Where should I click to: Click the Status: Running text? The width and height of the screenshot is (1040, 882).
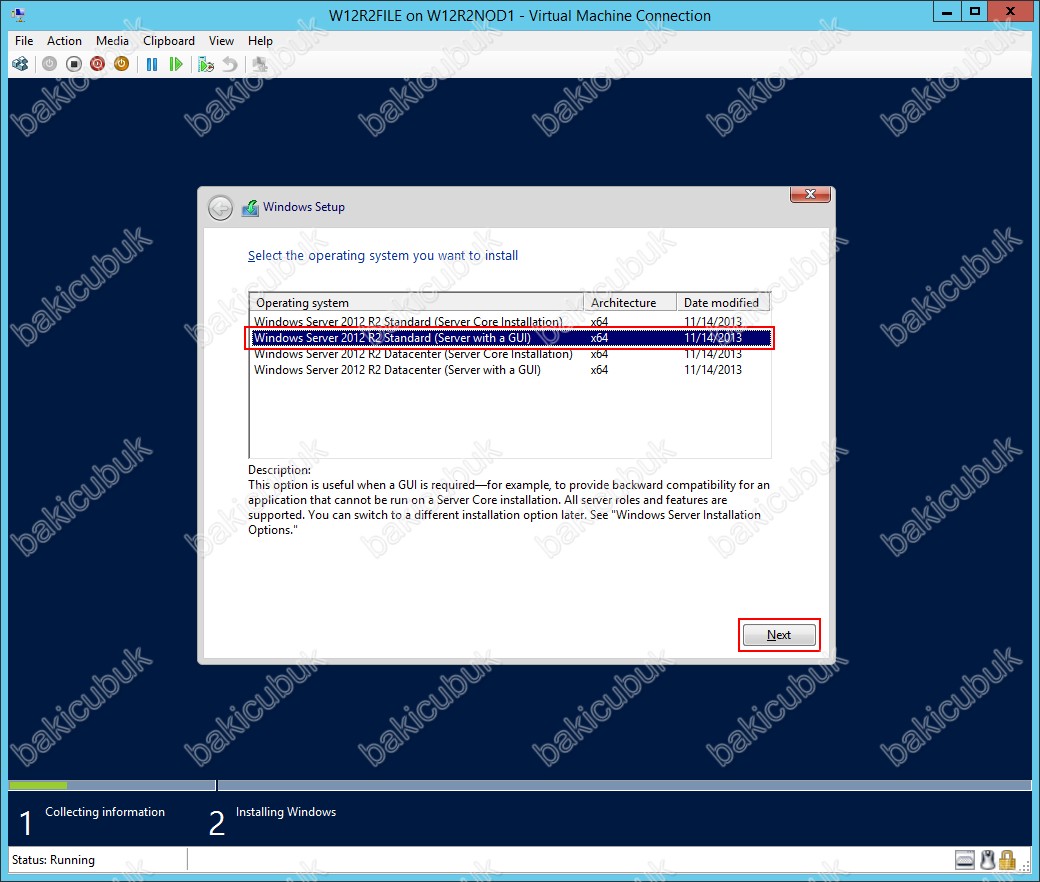click(53, 860)
